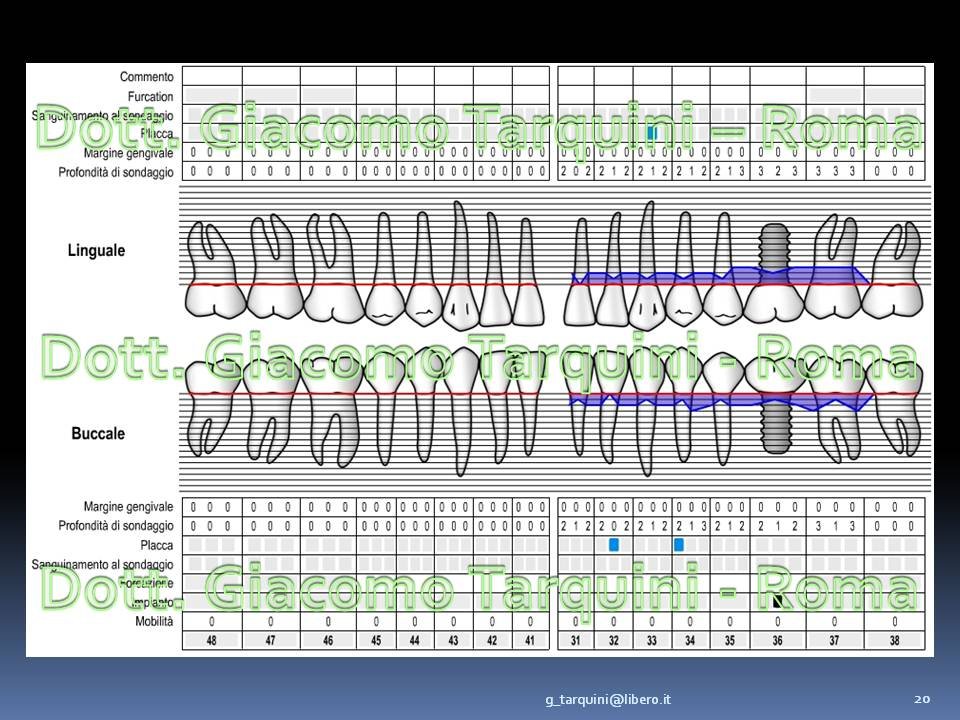Toggle the blue plaque marker on buccal tooth 34
This screenshot has width=960, height=720.
[678, 544]
